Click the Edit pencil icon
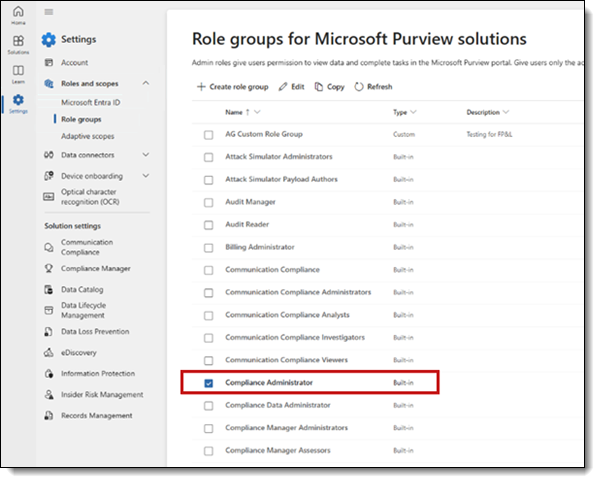600x483 pixels. [283, 87]
